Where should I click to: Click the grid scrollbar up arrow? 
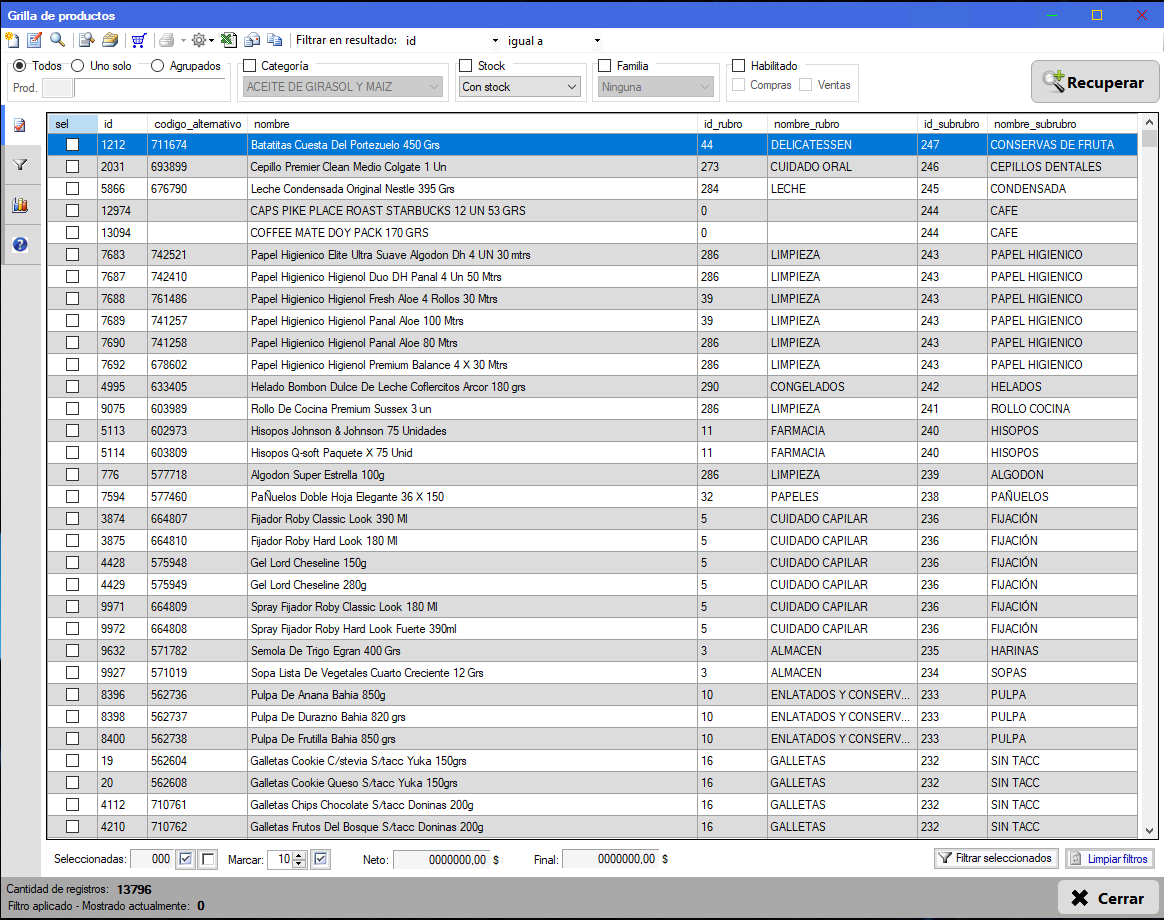[1149, 122]
